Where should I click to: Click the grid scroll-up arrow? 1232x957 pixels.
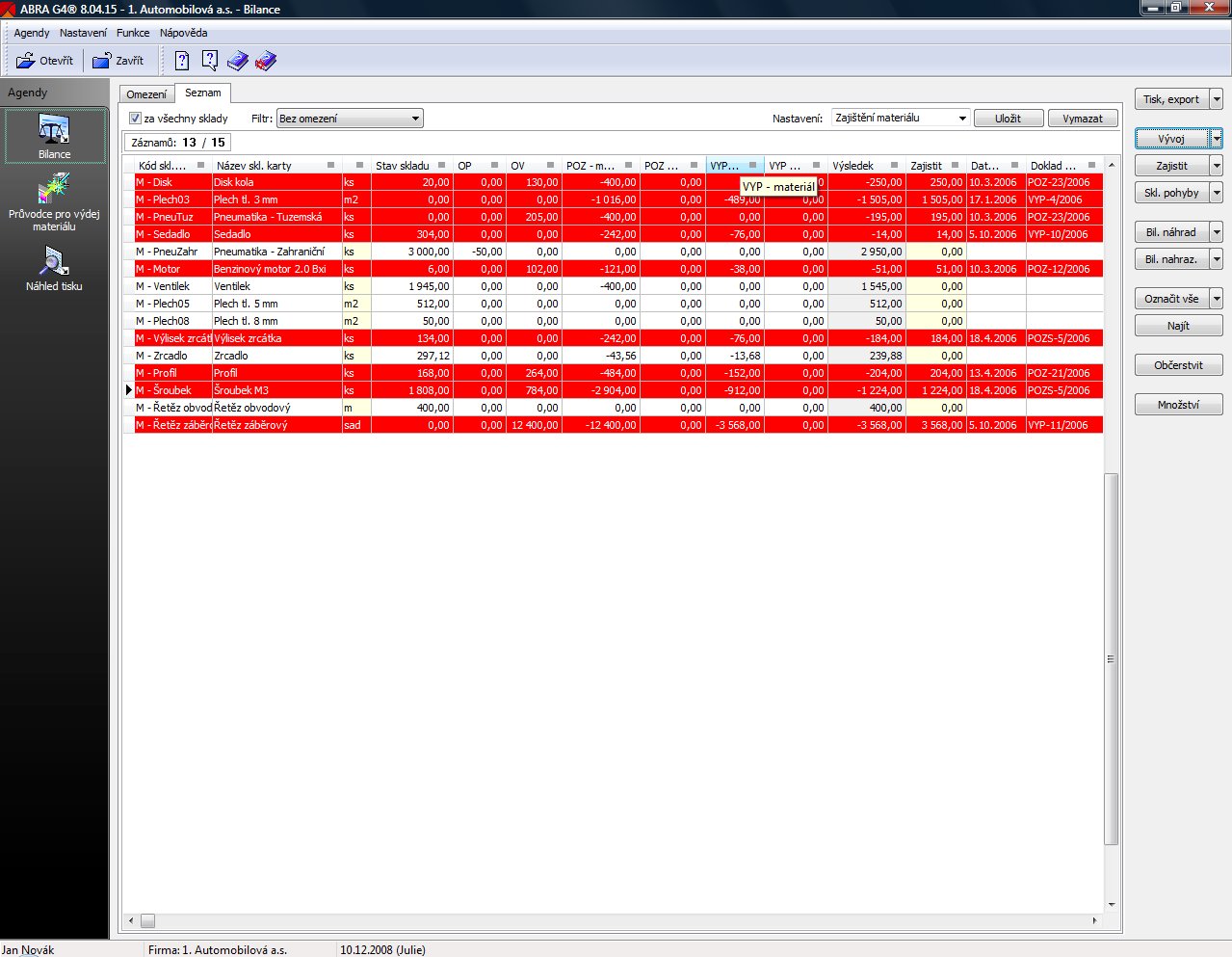pyautogui.click(x=1112, y=165)
